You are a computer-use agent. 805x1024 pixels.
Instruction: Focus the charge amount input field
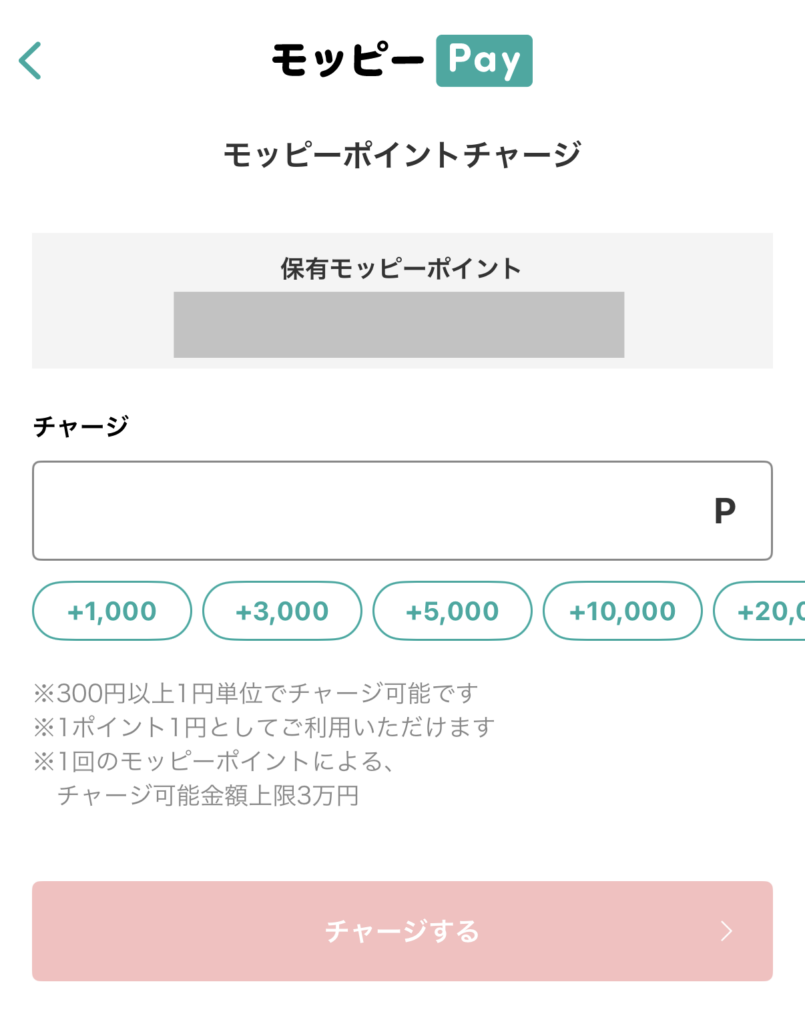[370, 511]
